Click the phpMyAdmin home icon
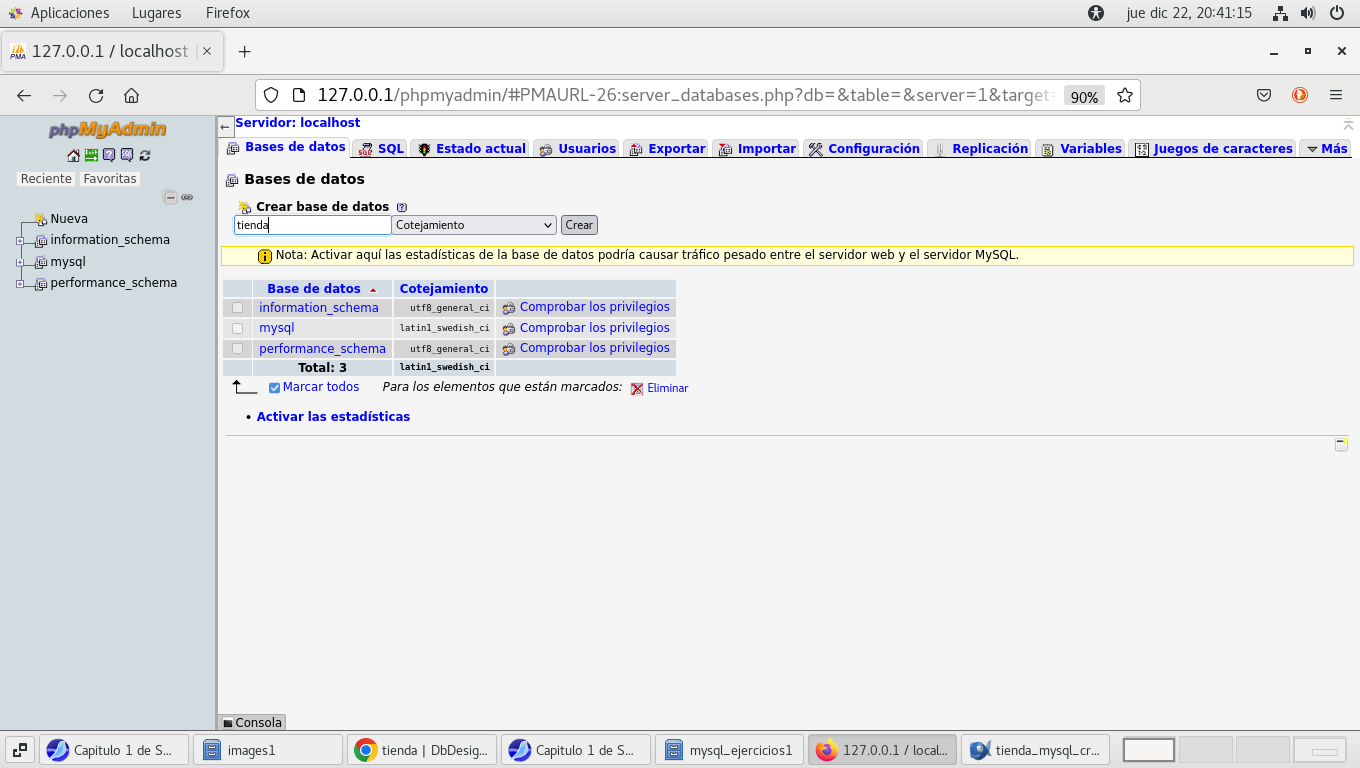The width and height of the screenshot is (1360, 768). pyautogui.click(x=73, y=155)
